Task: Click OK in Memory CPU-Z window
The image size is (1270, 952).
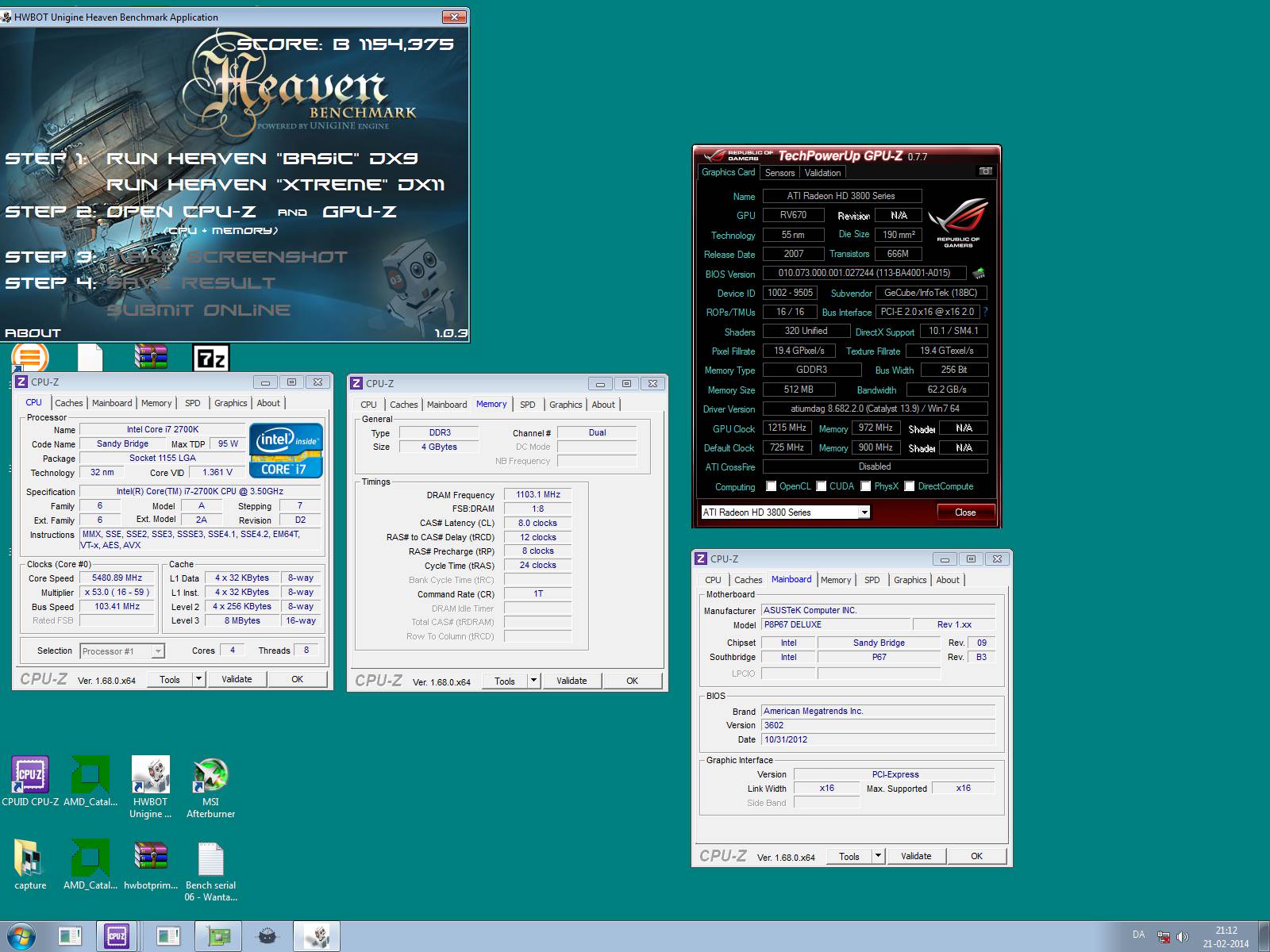Action: [x=632, y=681]
